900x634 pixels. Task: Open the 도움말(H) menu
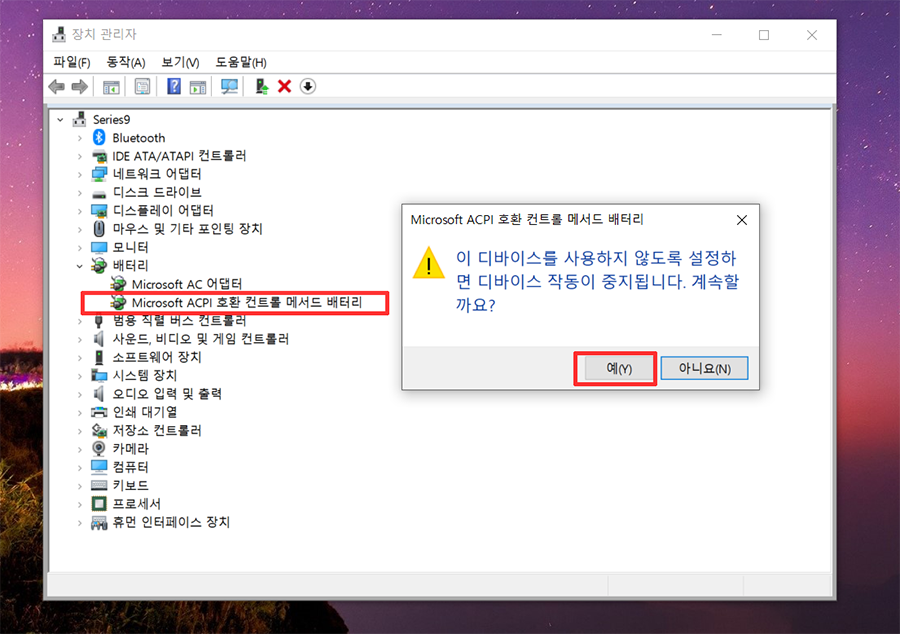241,62
